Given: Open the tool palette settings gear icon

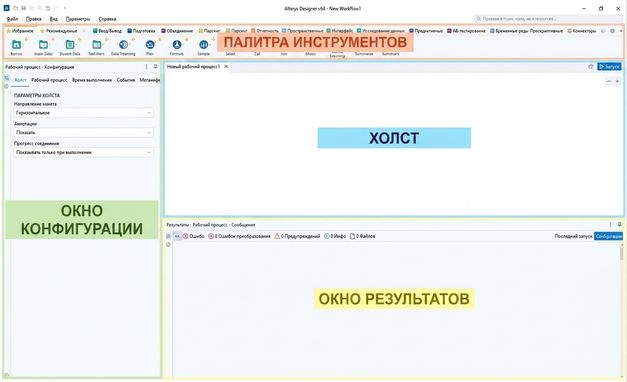Looking at the screenshot, I should (612, 31).
